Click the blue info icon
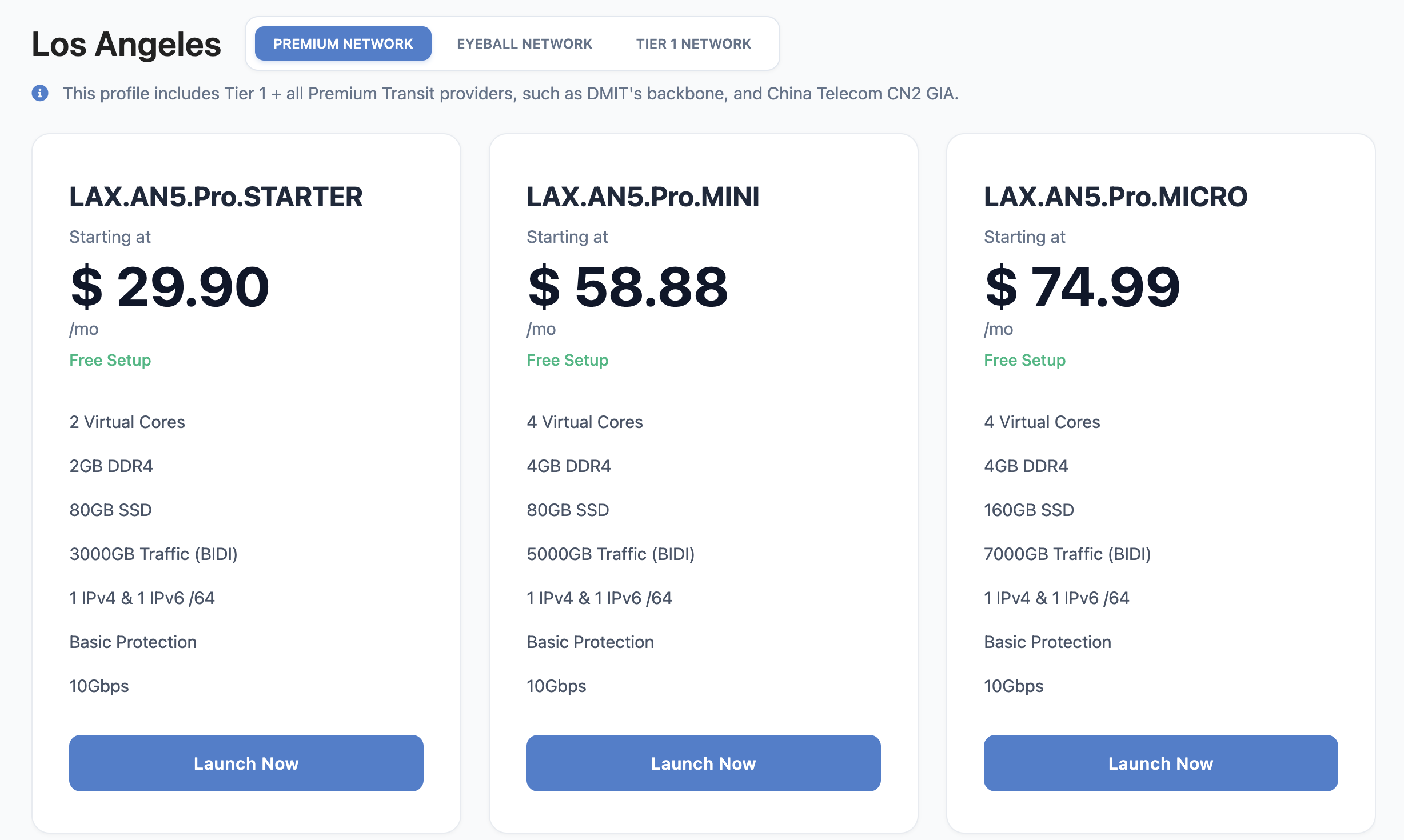The height and width of the screenshot is (840, 1404). pyautogui.click(x=40, y=93)
